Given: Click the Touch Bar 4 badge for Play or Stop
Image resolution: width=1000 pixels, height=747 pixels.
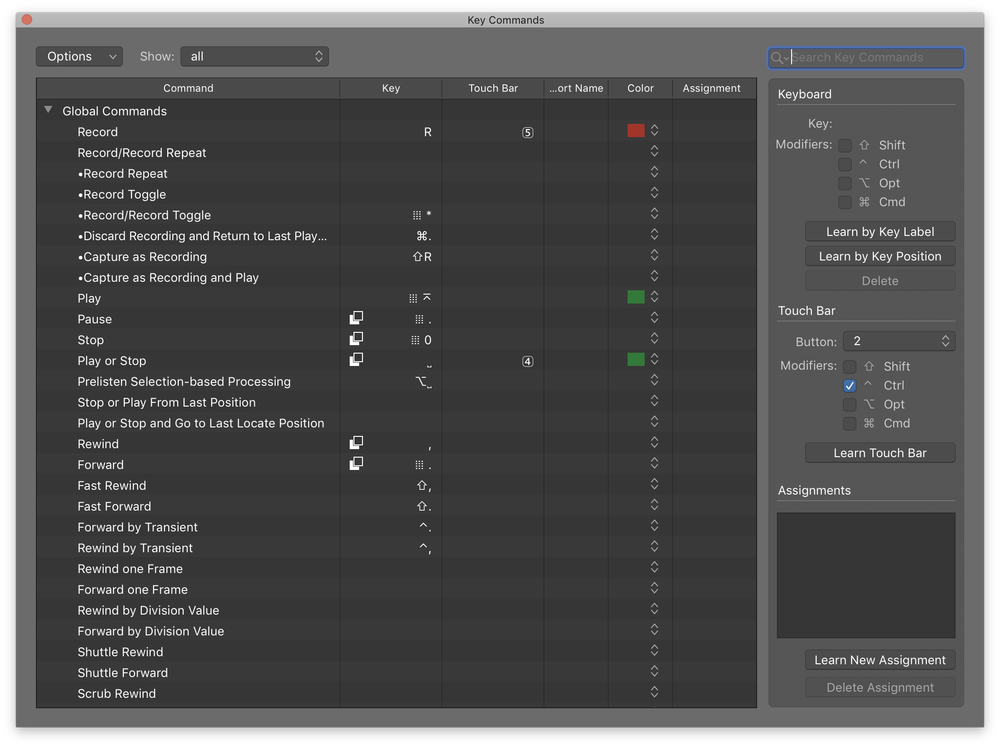Looking at the screenshot, I should pos(527,361).
